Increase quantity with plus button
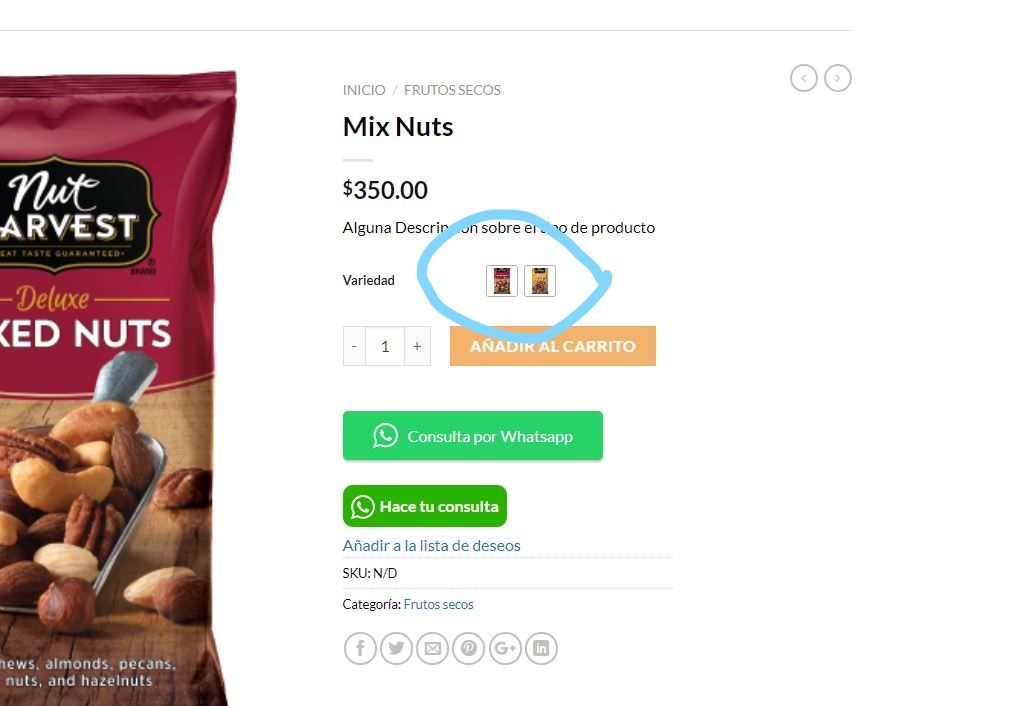1020x706 pixels. 417,346
